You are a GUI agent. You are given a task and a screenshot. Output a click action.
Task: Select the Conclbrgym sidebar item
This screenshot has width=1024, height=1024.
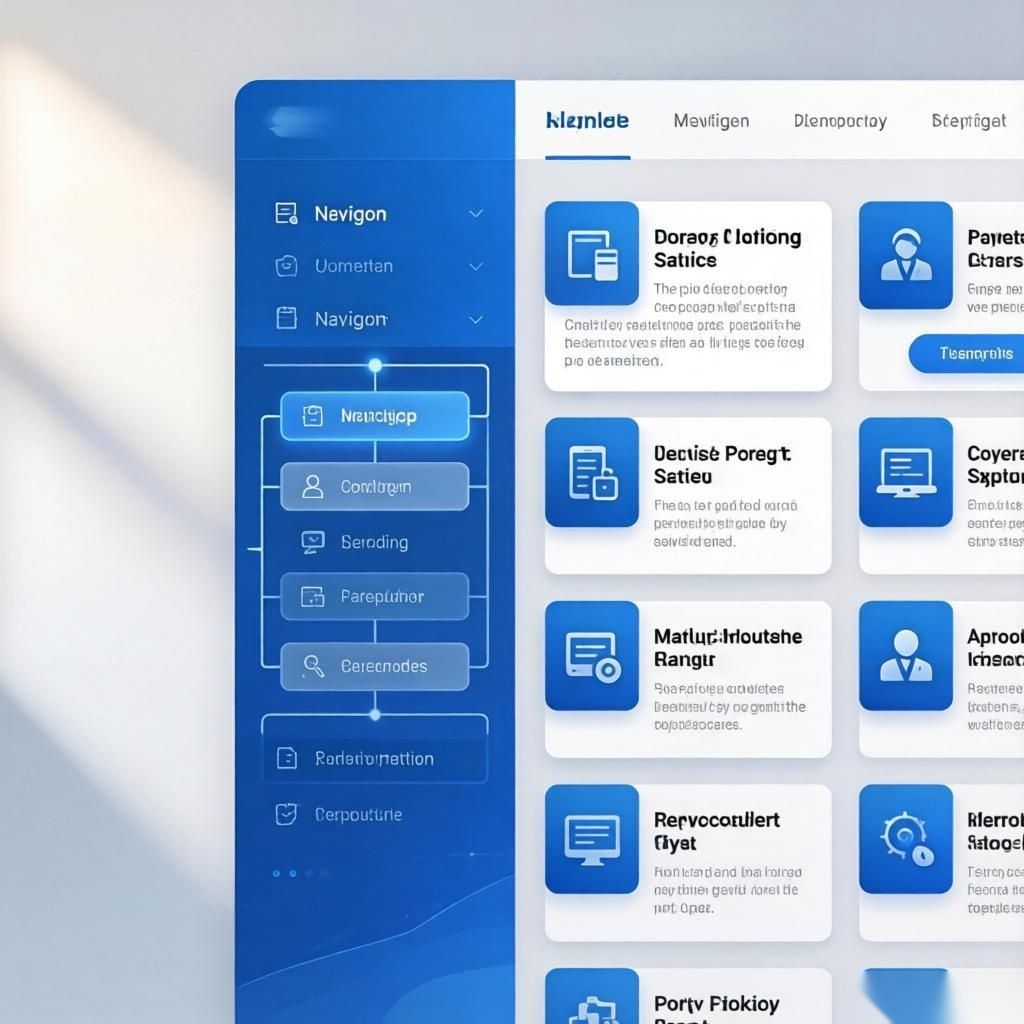[x=374, y=487]
